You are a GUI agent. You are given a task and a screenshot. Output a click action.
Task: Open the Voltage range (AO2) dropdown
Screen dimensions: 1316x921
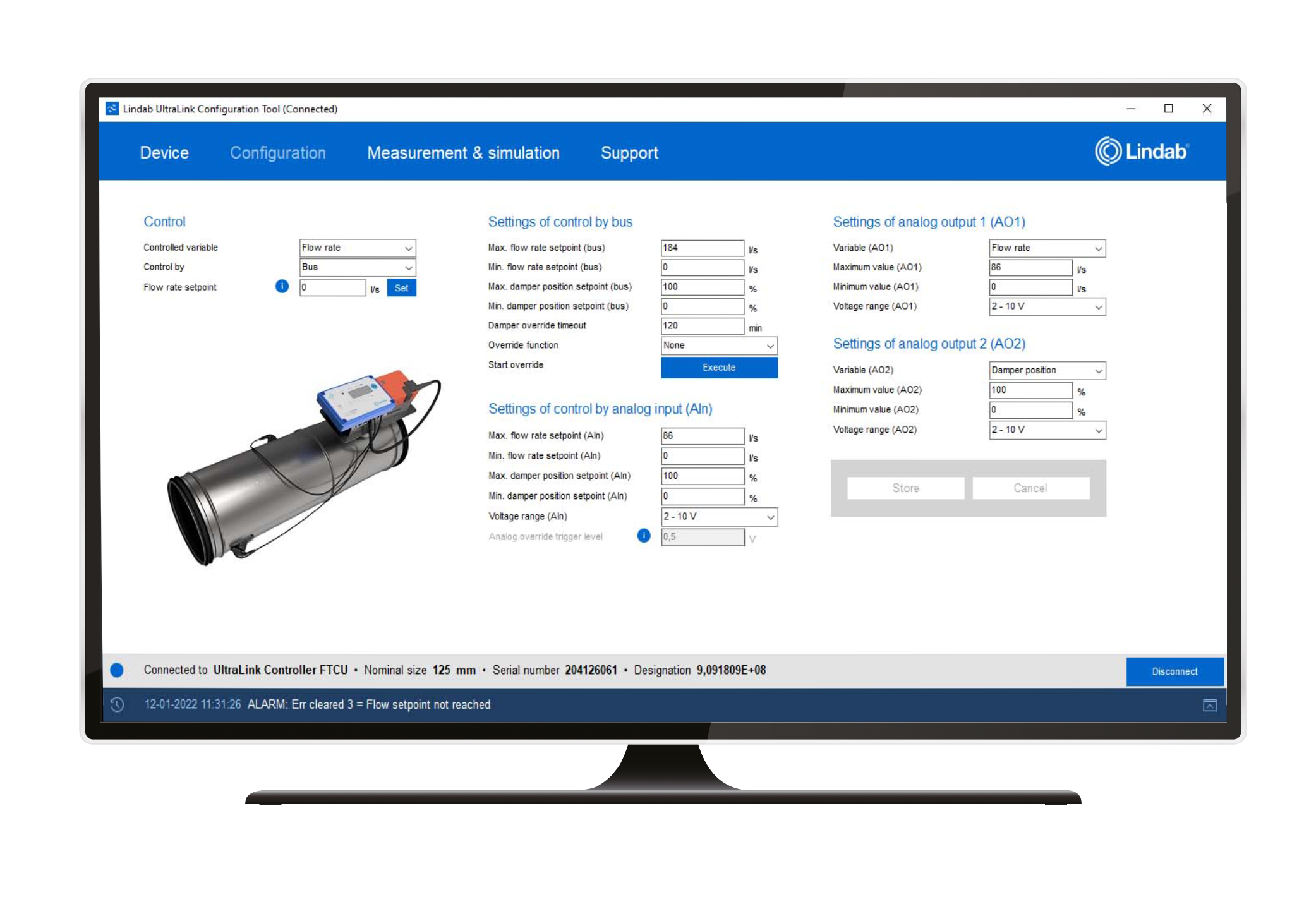point(1047,430)
